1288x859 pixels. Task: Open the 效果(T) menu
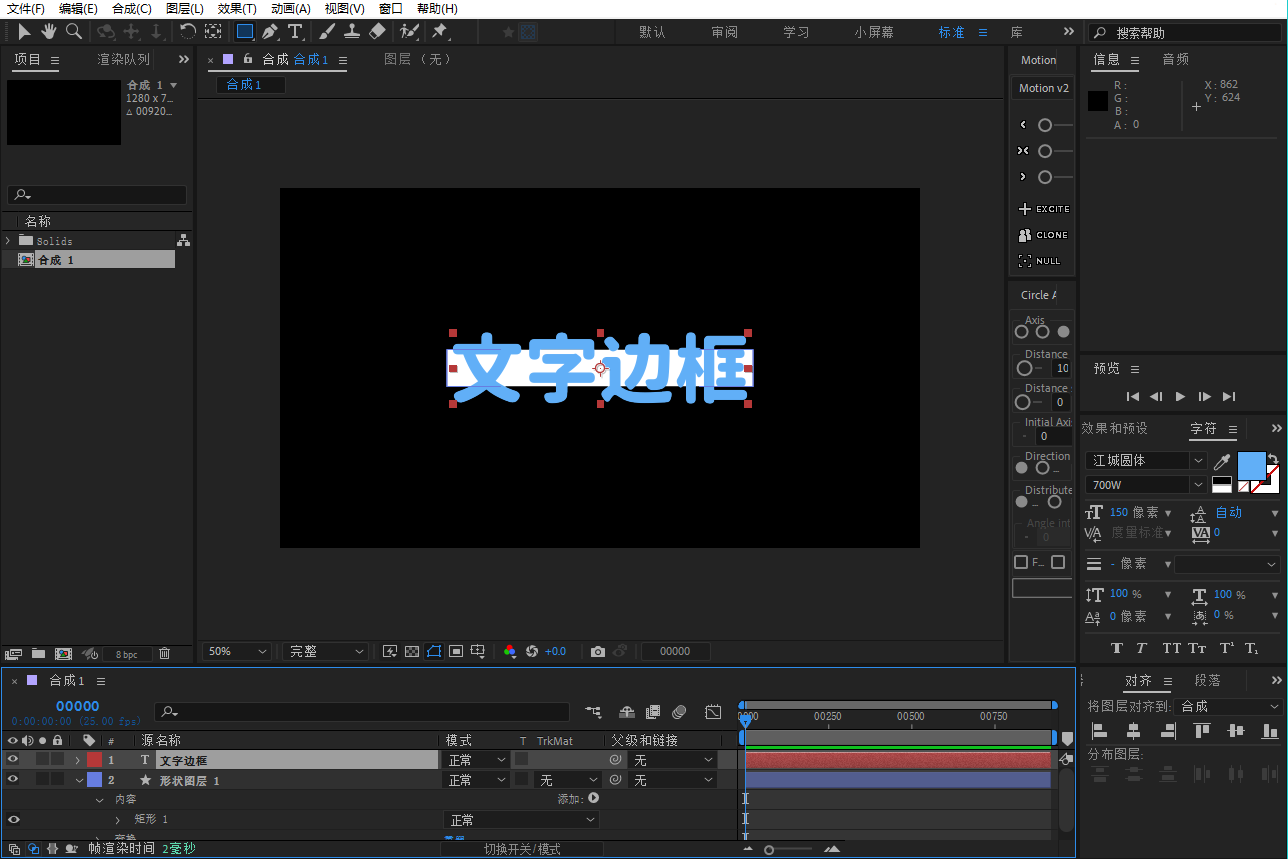[x=237, y=9]
